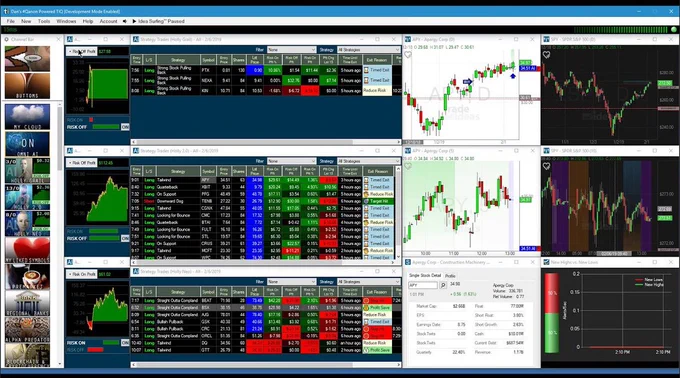680x378 pixels.
Task: Click the L/S column header in Holly 2.0
Action: tap(149, 171)
